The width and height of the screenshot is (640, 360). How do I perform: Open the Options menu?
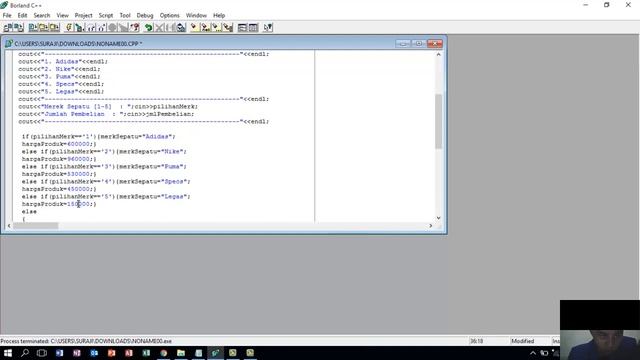pos(169,16)
